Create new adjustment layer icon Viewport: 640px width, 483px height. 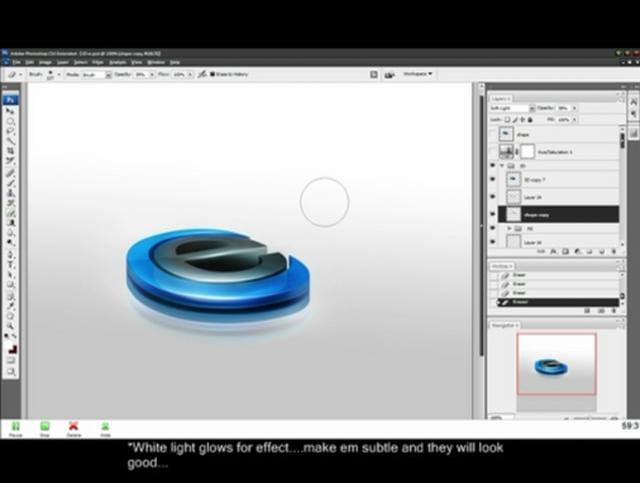pos(577,252)
